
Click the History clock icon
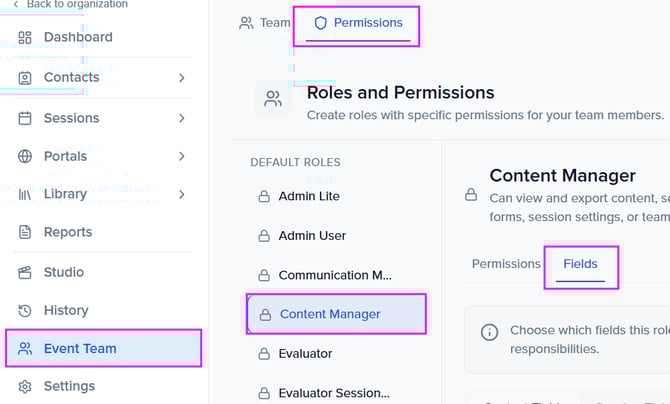coord(25,311)
